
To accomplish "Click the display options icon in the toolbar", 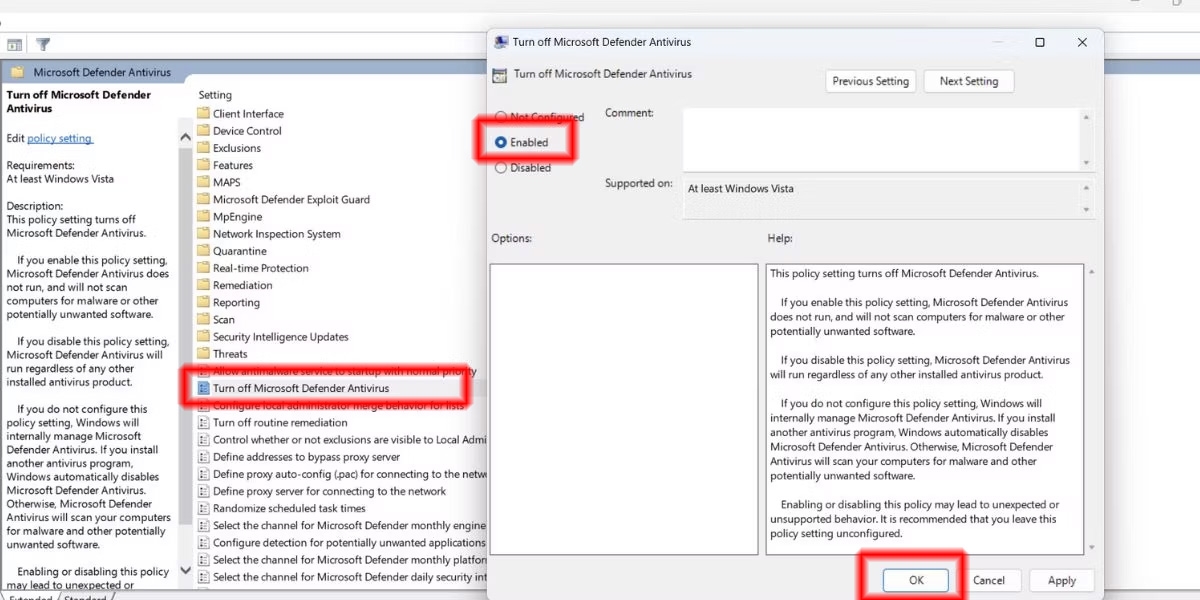I will click(x=14, y=44).
